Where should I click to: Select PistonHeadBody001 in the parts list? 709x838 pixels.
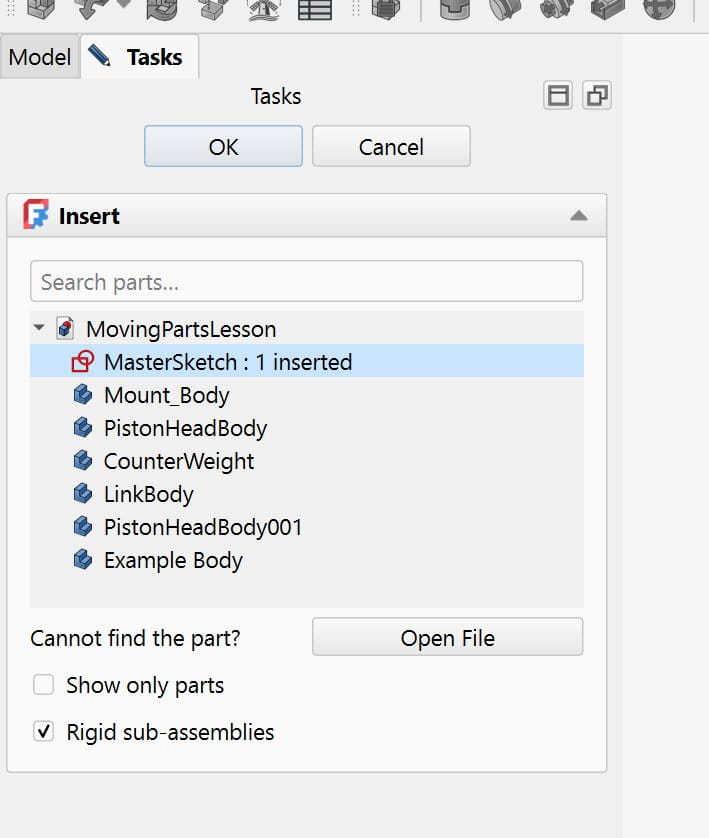[202, 527]
